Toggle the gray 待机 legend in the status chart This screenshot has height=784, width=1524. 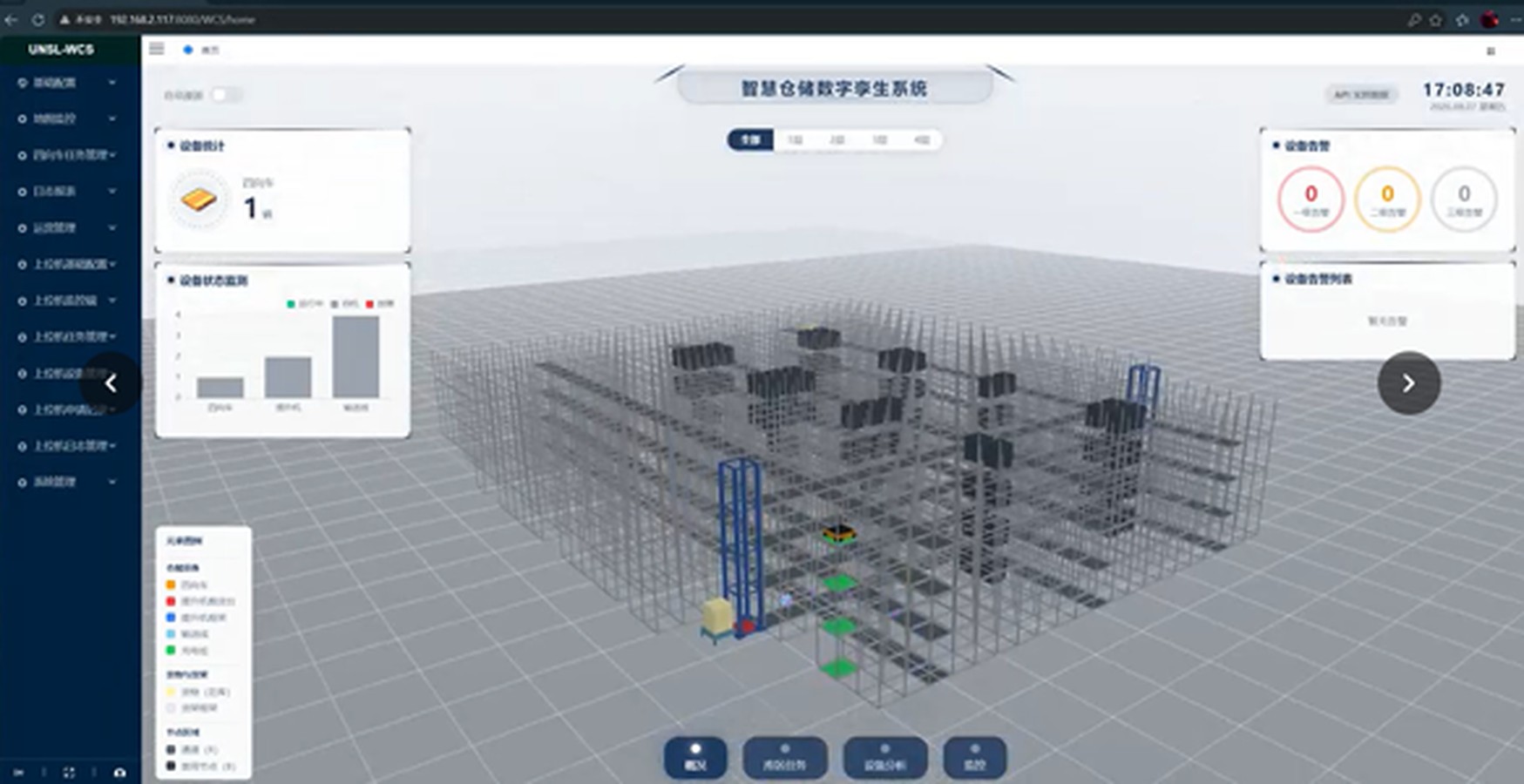pyautogui.click(x=345, y=304)
